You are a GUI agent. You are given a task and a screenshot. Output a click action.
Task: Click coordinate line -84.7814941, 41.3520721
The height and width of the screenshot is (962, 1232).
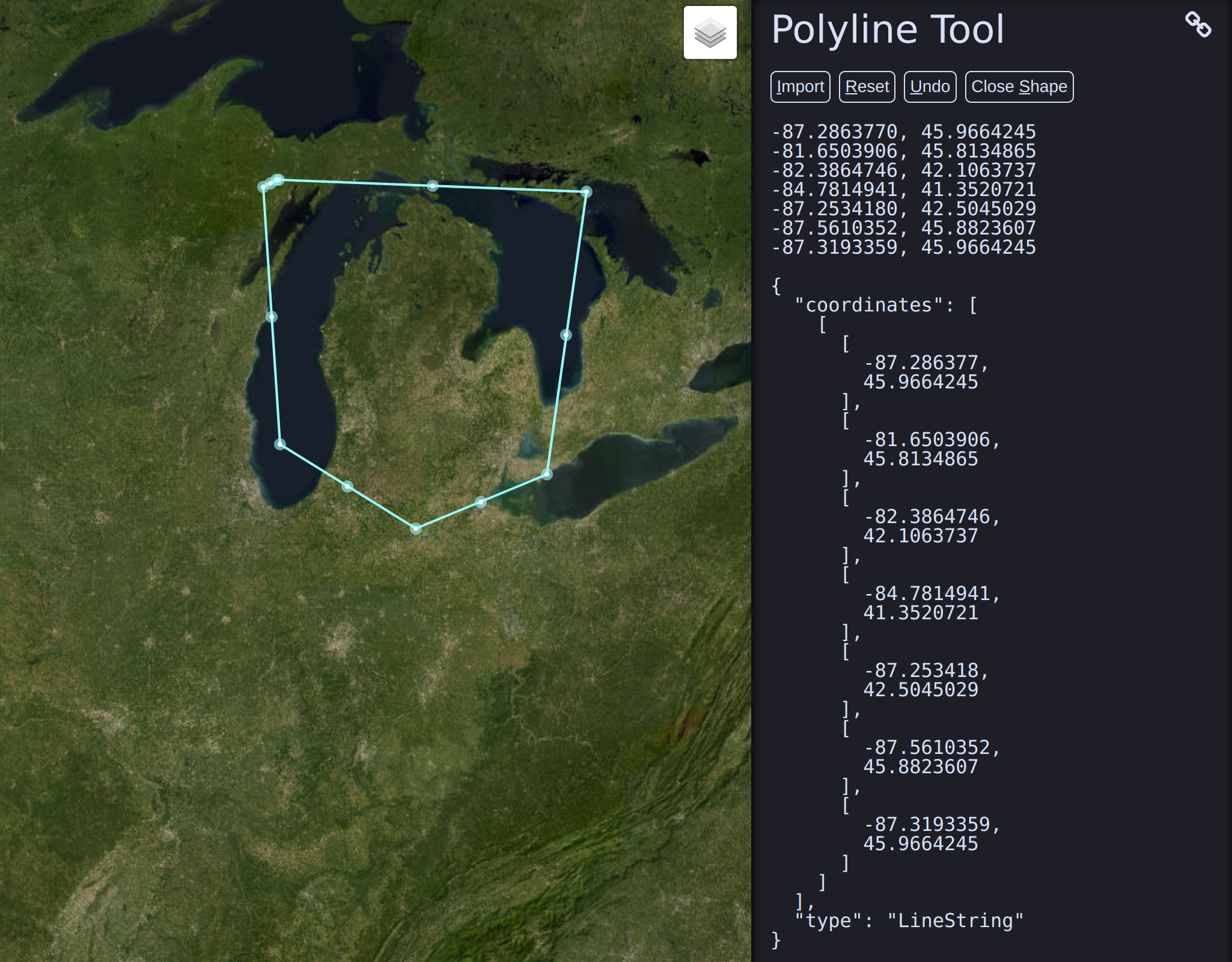point(903,189)
